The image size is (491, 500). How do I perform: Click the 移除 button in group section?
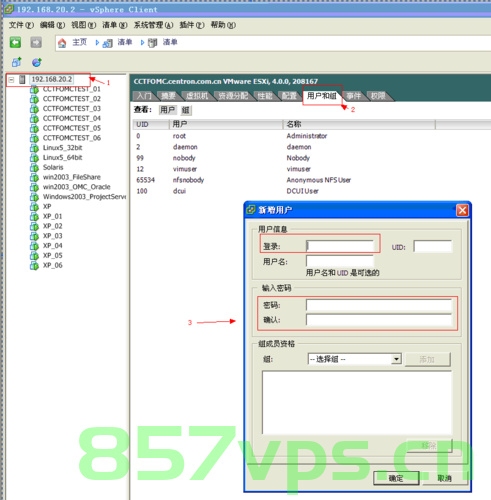[429, 445]
